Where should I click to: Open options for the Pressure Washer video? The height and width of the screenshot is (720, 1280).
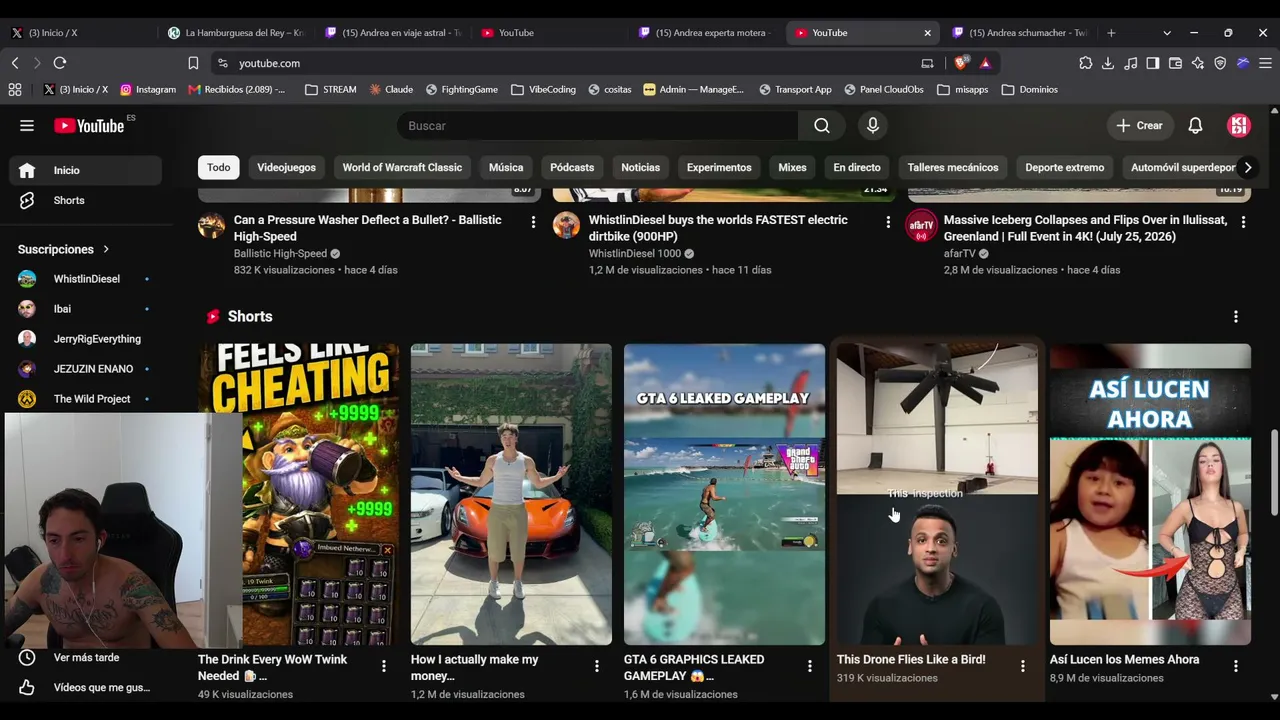pos(533,222)
